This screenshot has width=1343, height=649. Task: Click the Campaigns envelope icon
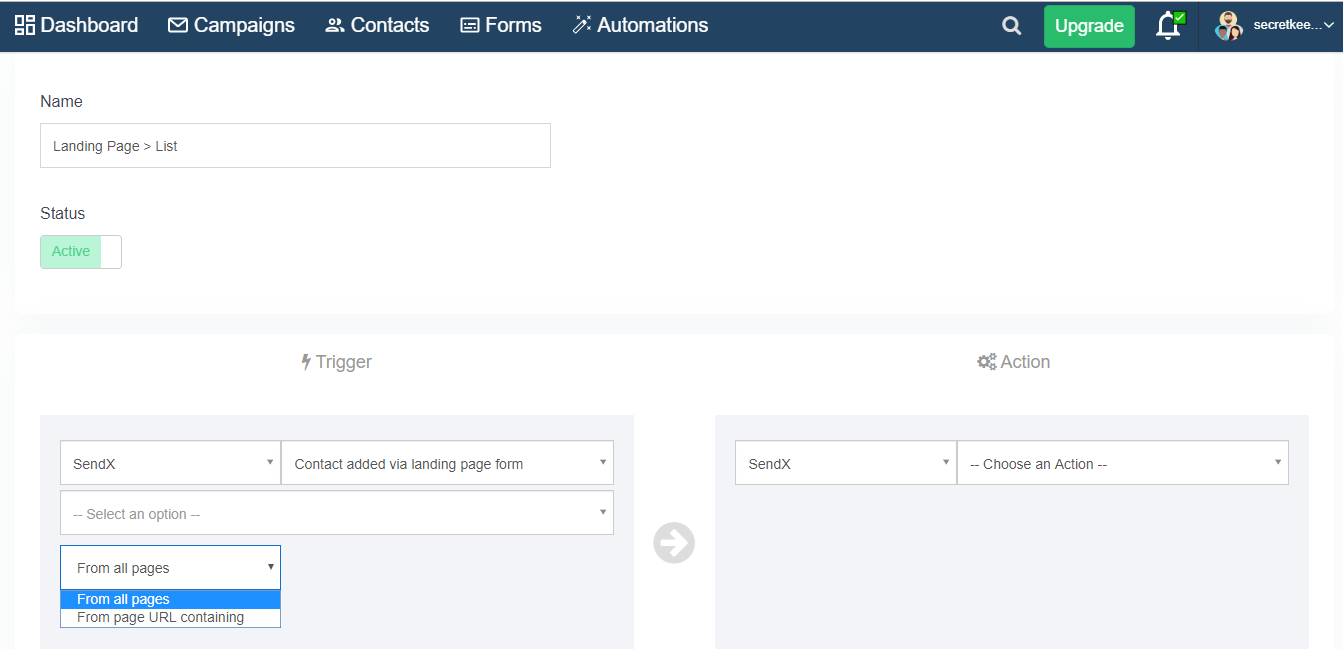coord(178,25)
